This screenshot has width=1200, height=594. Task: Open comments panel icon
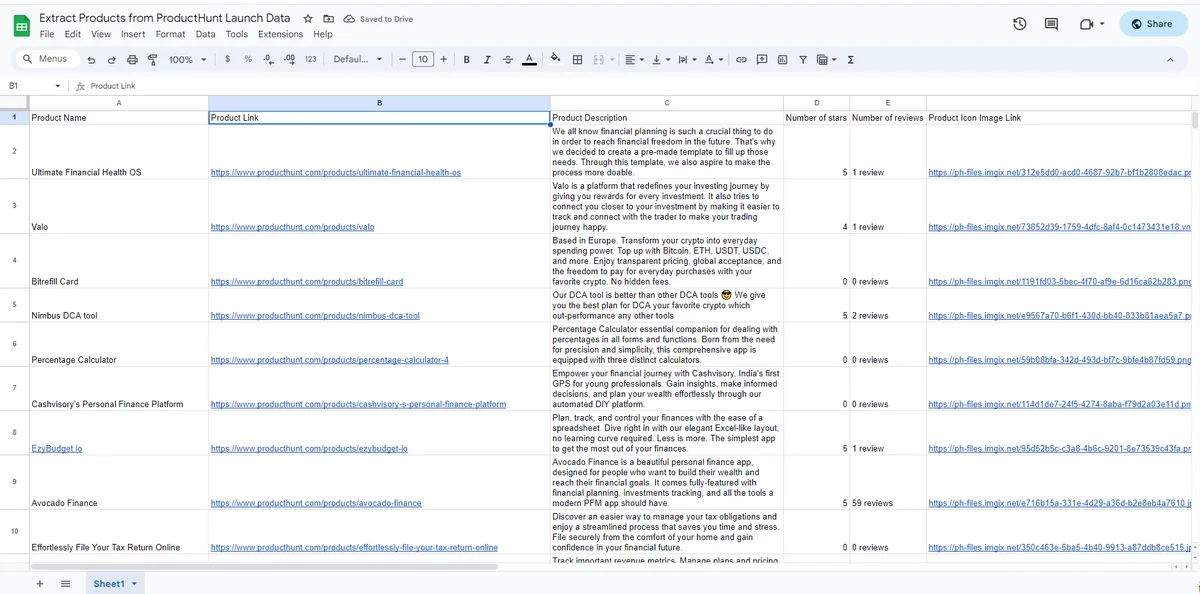point(1051,24)
